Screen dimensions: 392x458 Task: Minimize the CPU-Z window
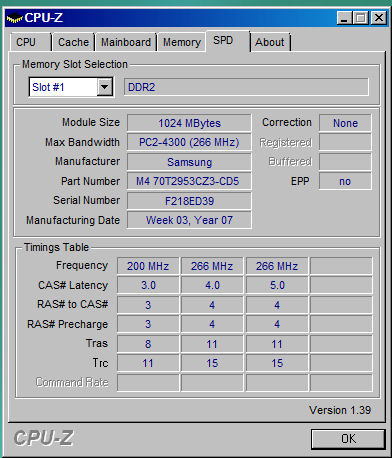pos(345,18)
